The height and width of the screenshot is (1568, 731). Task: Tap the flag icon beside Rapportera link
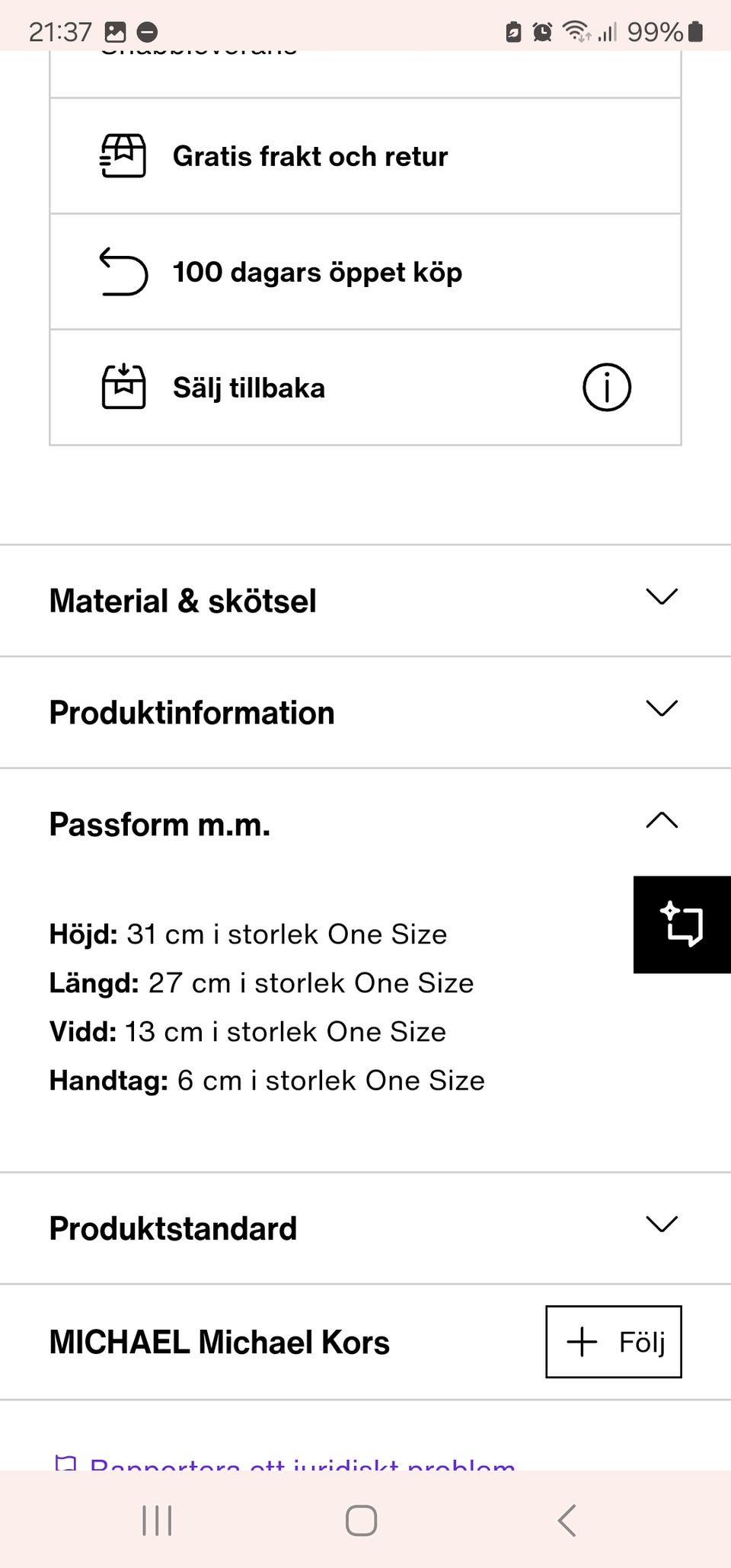coord(65,1464)
